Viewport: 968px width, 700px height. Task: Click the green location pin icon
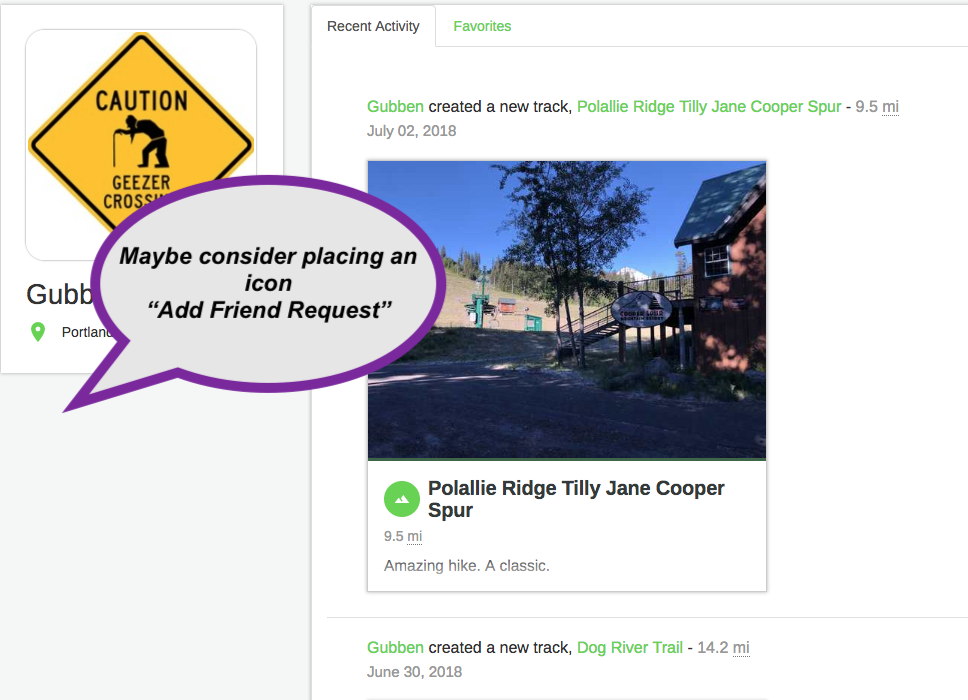coord(38,331)
